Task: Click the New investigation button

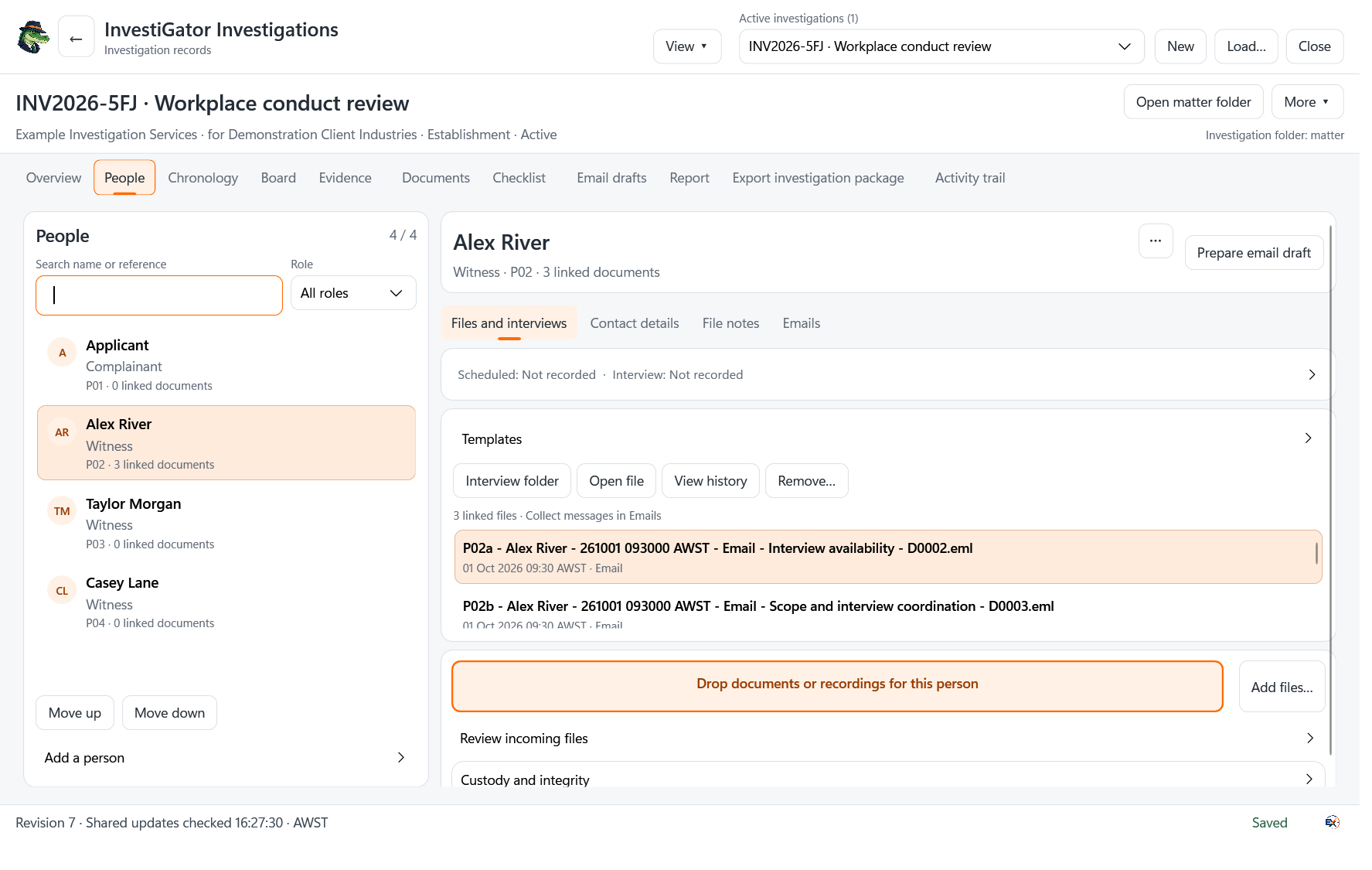Action: click(1180, 46)
